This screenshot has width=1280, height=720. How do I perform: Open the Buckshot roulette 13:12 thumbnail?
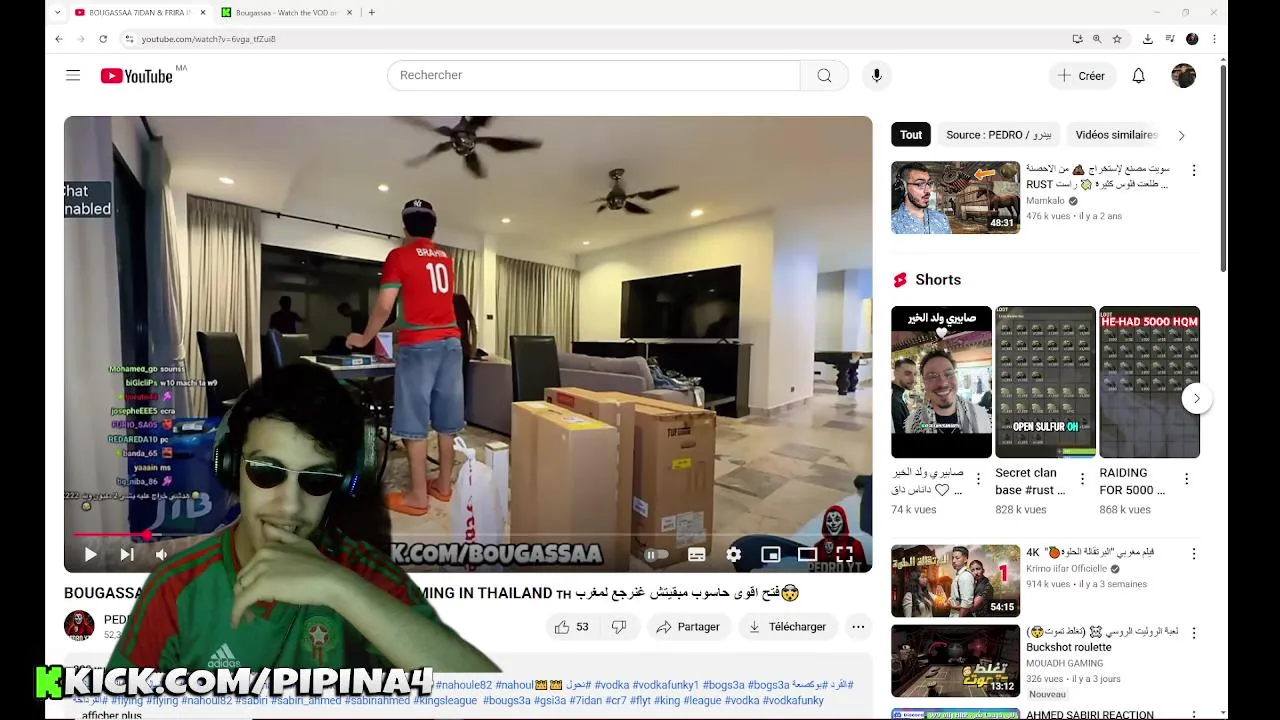955,661
